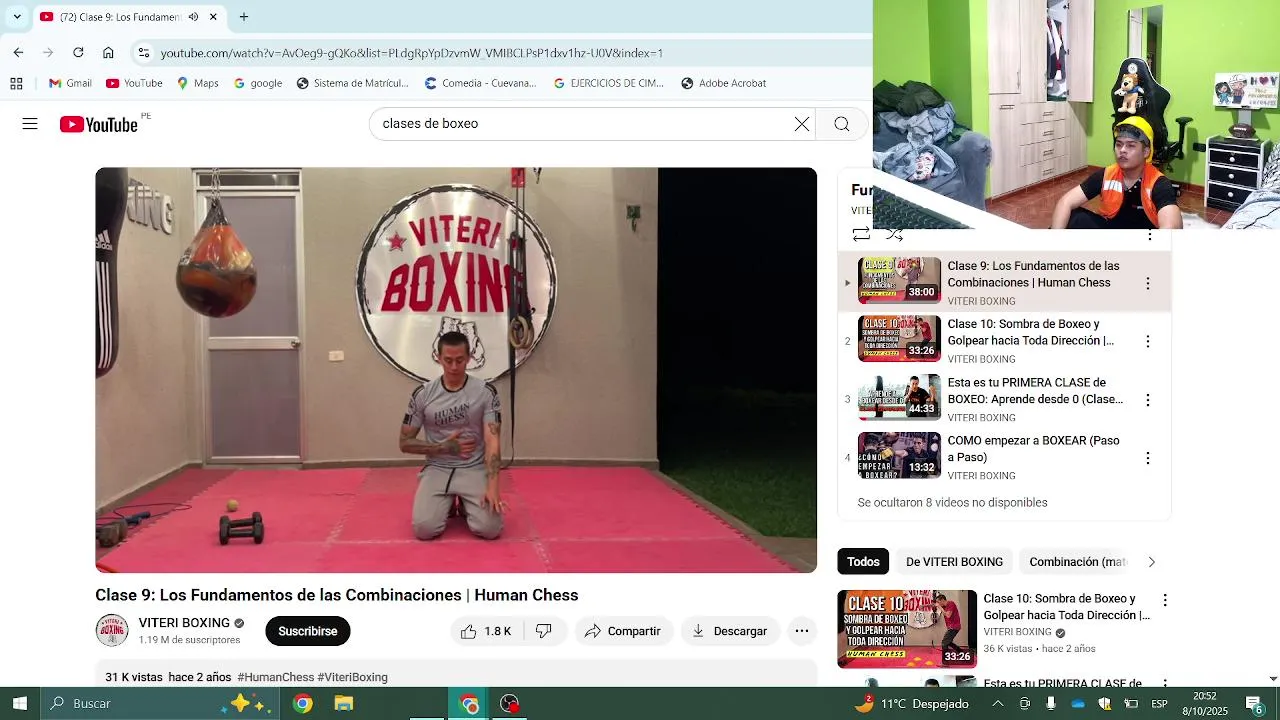This screenshot has height=720, width=1280.
Task: Dislike the video
Action: [x=544, y=631]
